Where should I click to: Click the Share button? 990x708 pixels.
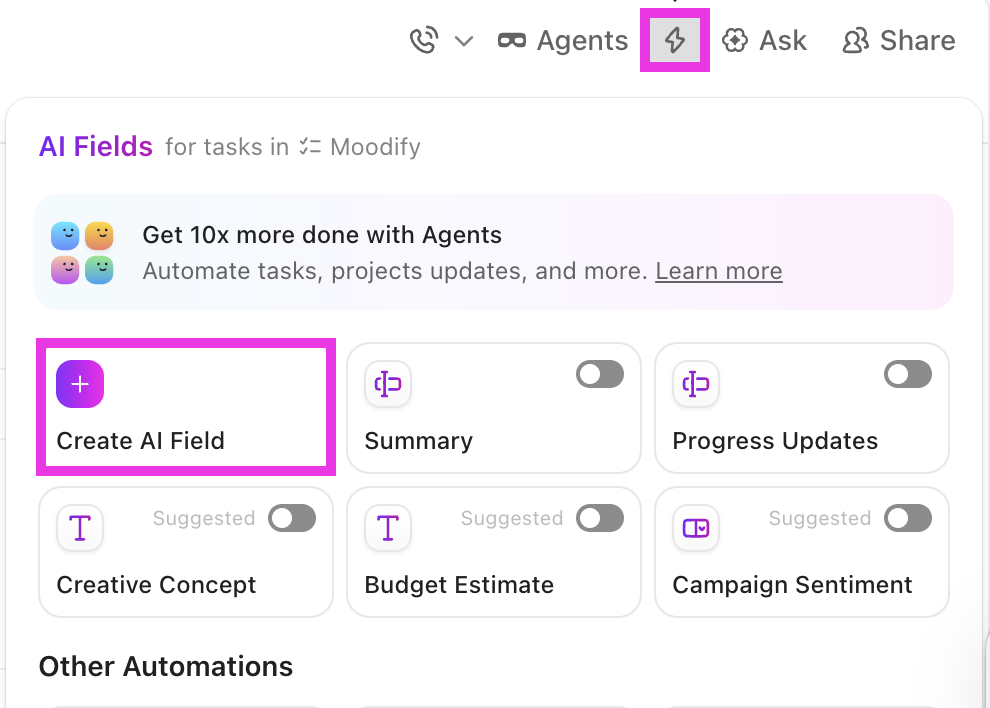point(899,40)
